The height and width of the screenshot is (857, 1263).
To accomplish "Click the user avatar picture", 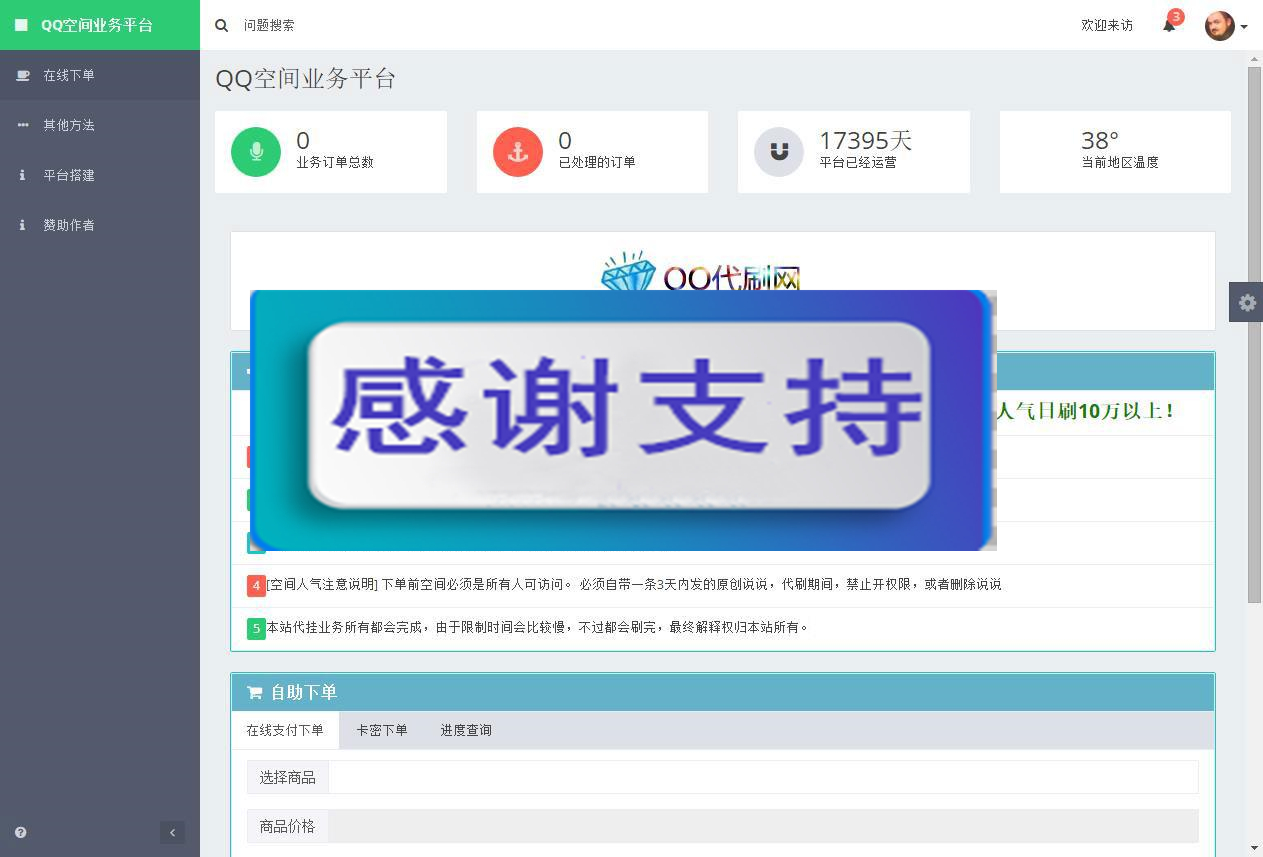I will pyautogui.click(x=1219, y=25).
